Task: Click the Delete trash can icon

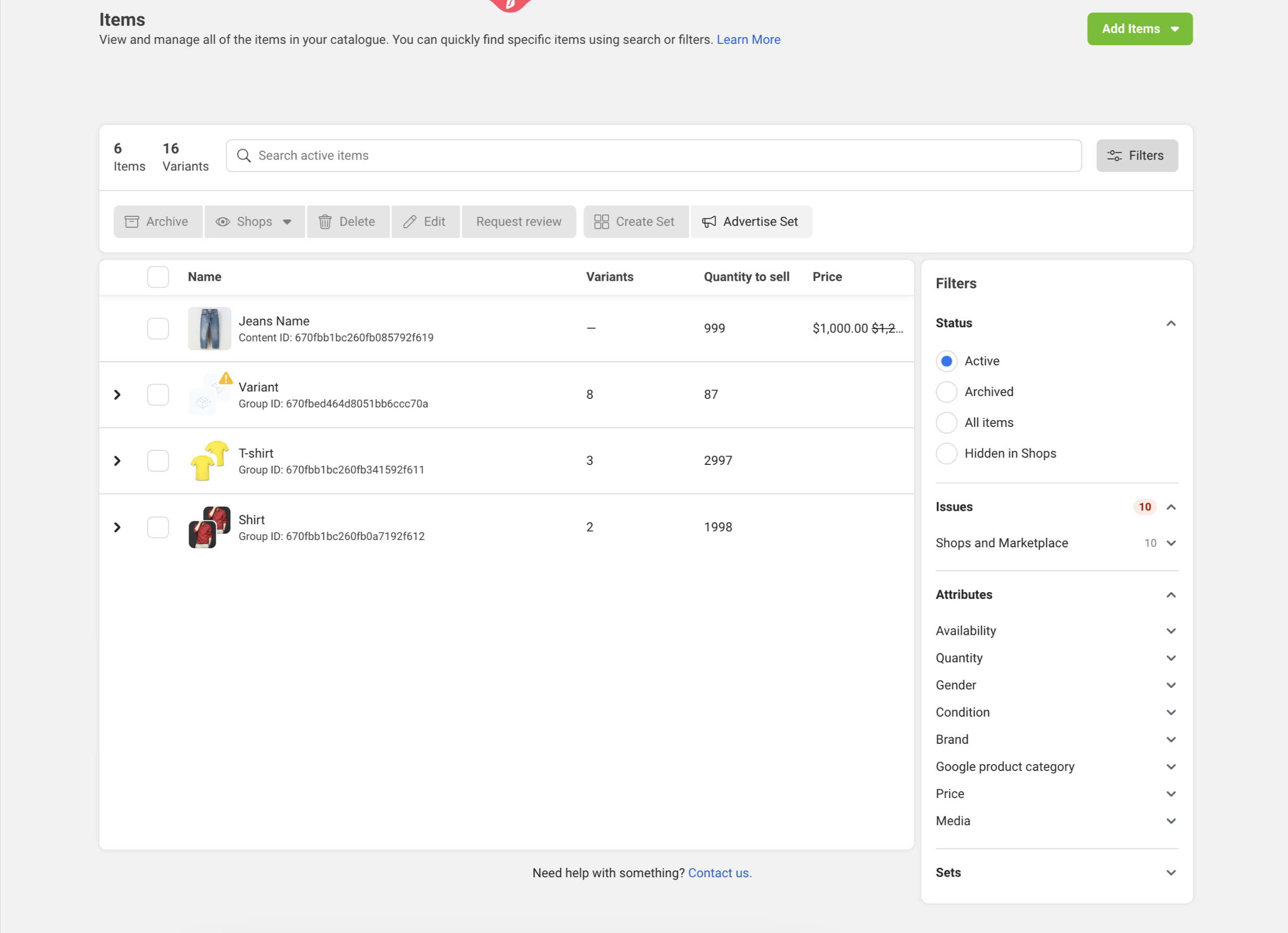Action: [325, 222]
